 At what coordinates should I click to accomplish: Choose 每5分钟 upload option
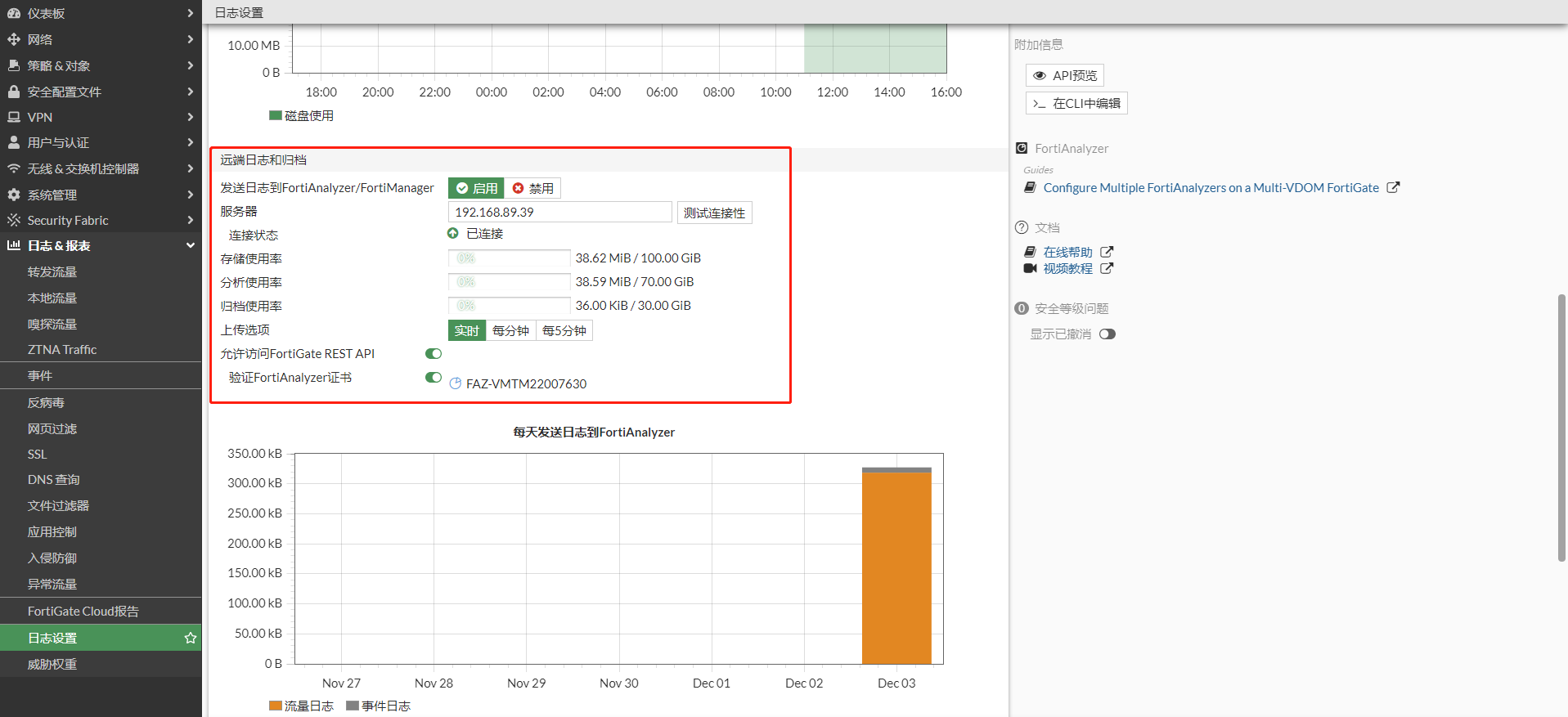564,330
